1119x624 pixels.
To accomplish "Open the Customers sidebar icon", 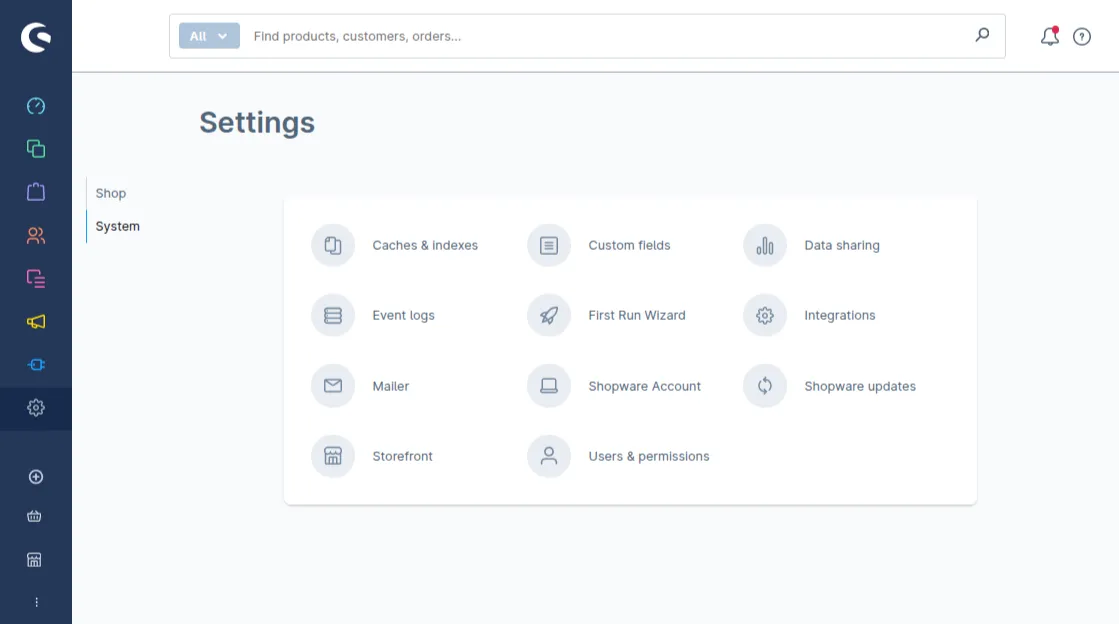I will click(36, 235).
